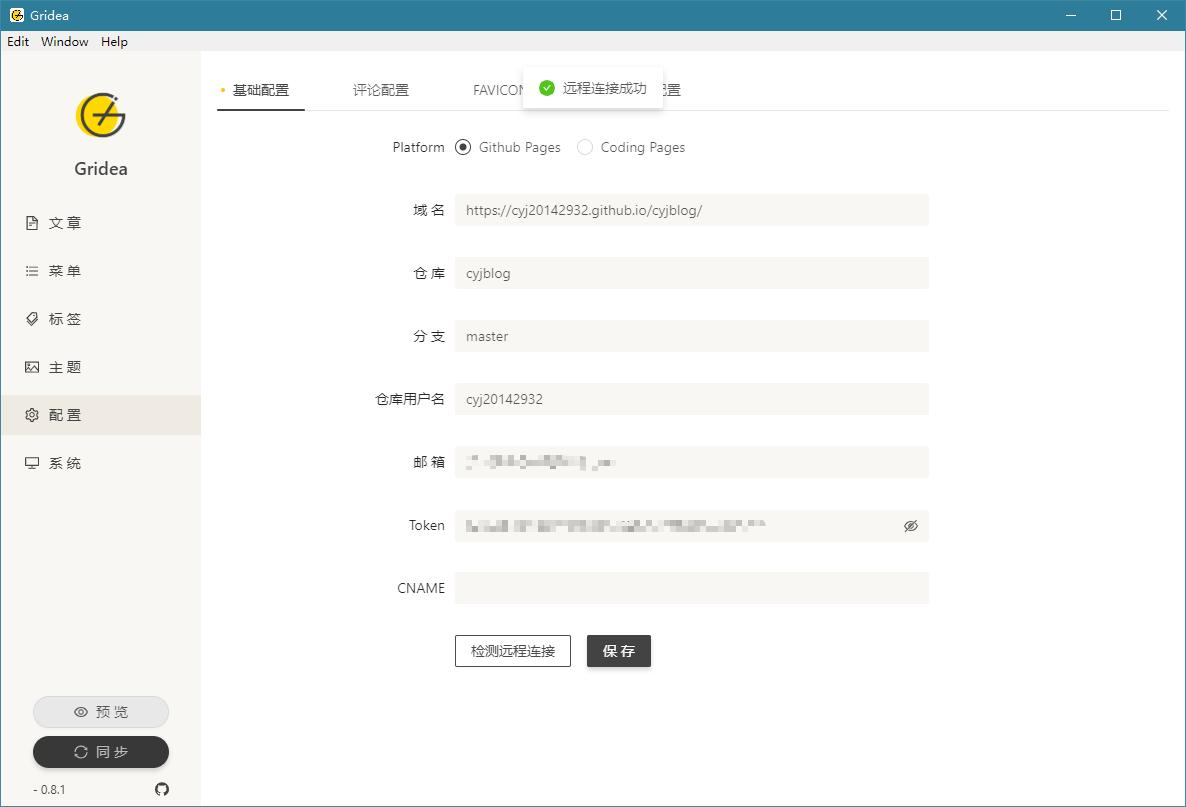Save settings with the 保存 button
The width and height of the screenshot is (1186, 807).
click(618, 651)
